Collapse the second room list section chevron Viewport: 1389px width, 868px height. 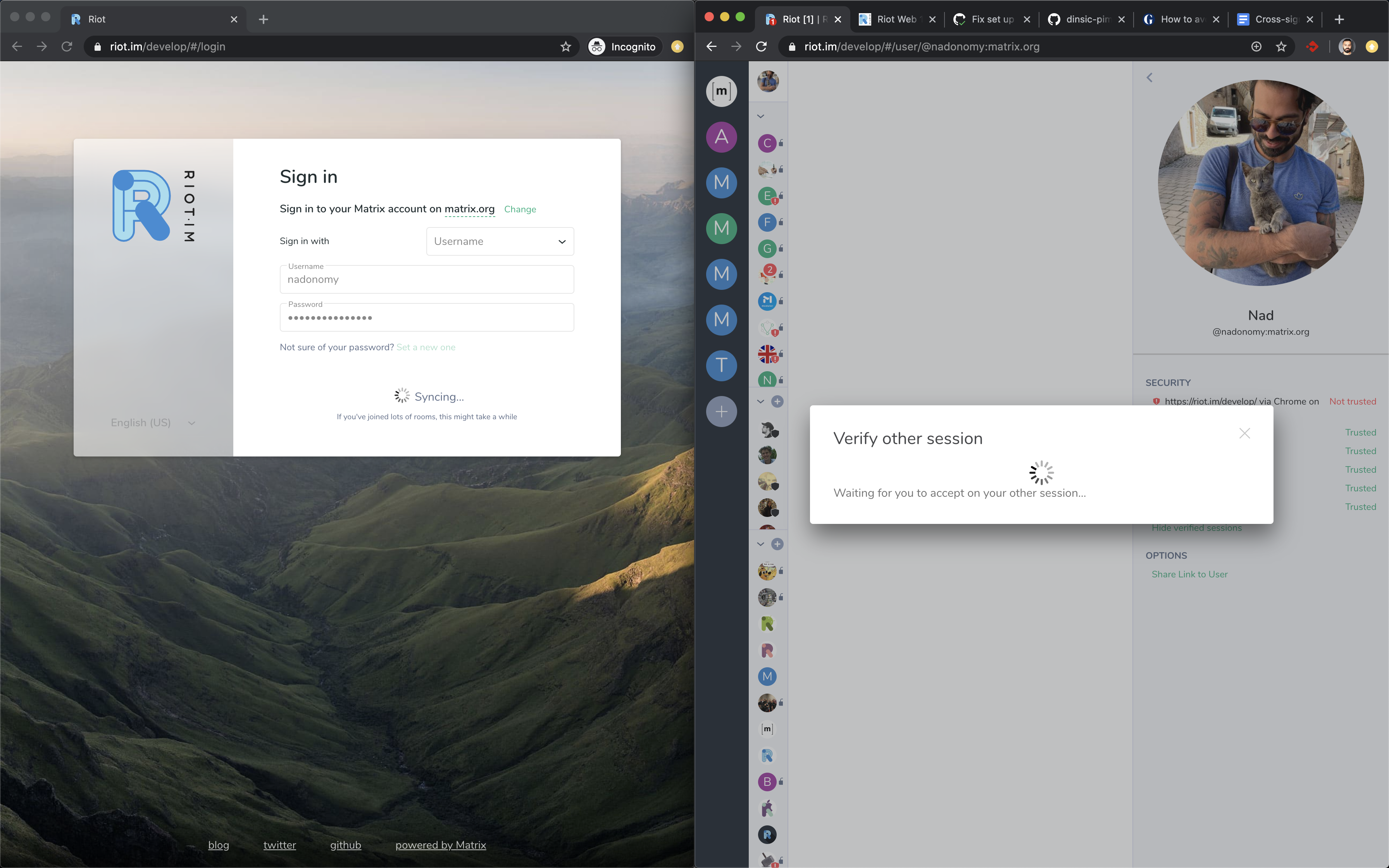tap(760, 402)
